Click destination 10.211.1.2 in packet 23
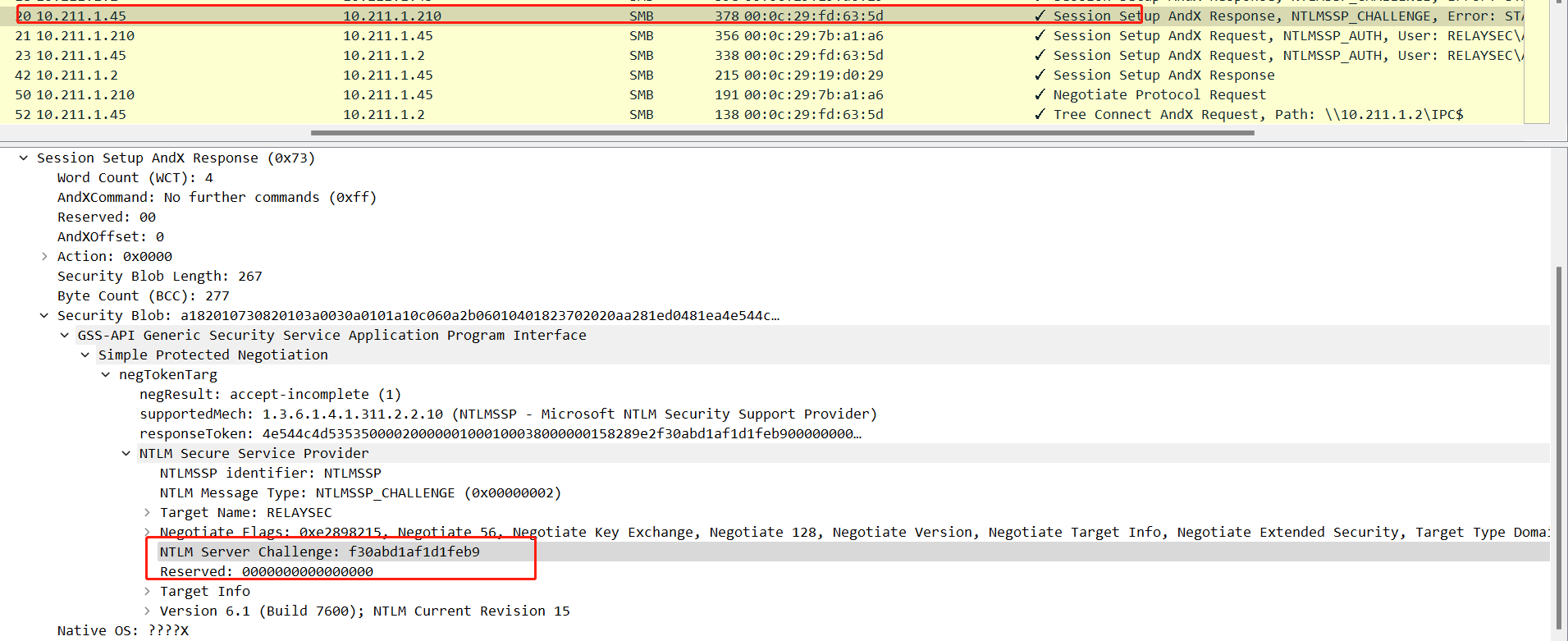This screenshot has height=641, width=1568. (384, 56)
